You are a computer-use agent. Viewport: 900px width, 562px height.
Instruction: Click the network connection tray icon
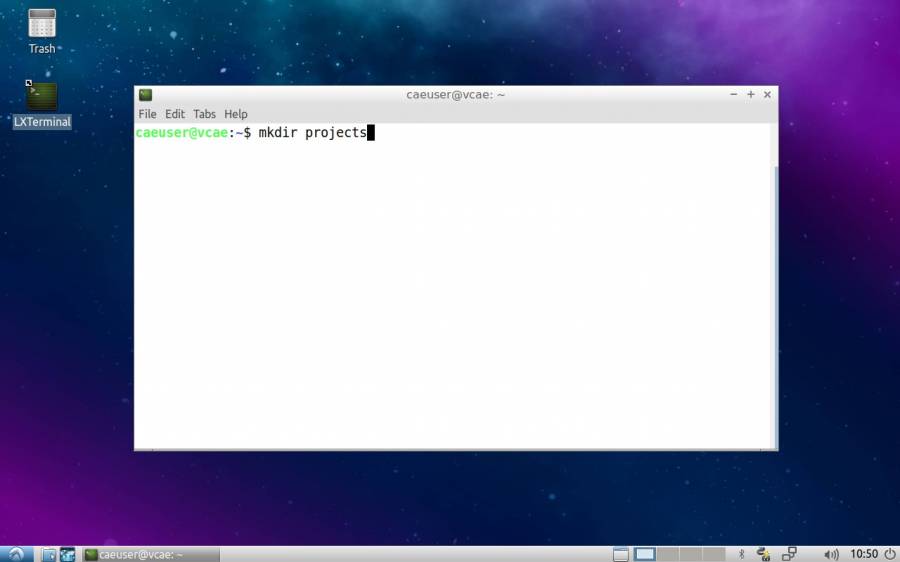(x=789, y=554)
